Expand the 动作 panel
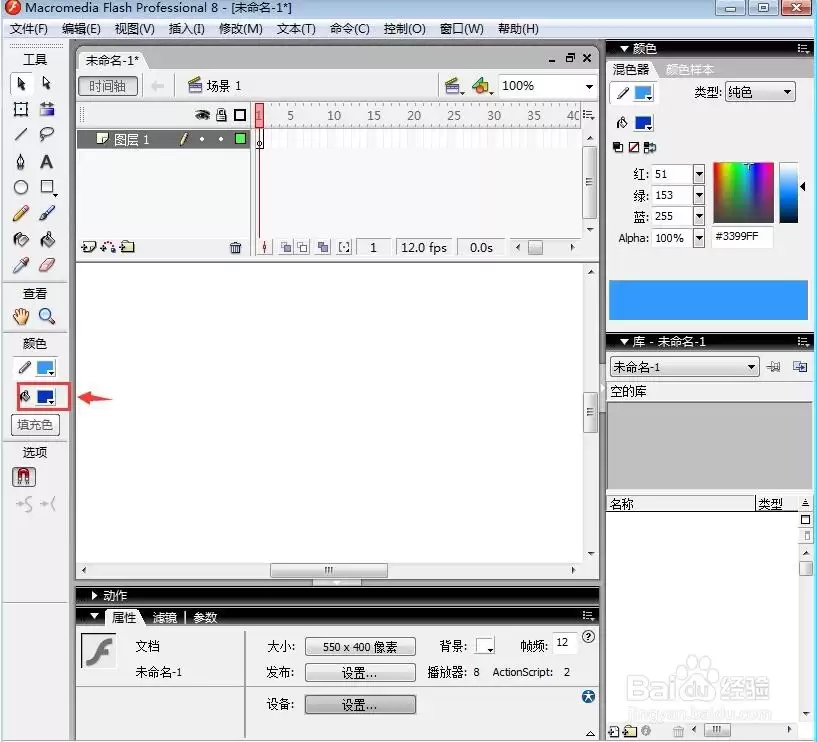817x742 pixels. (109, 595)
